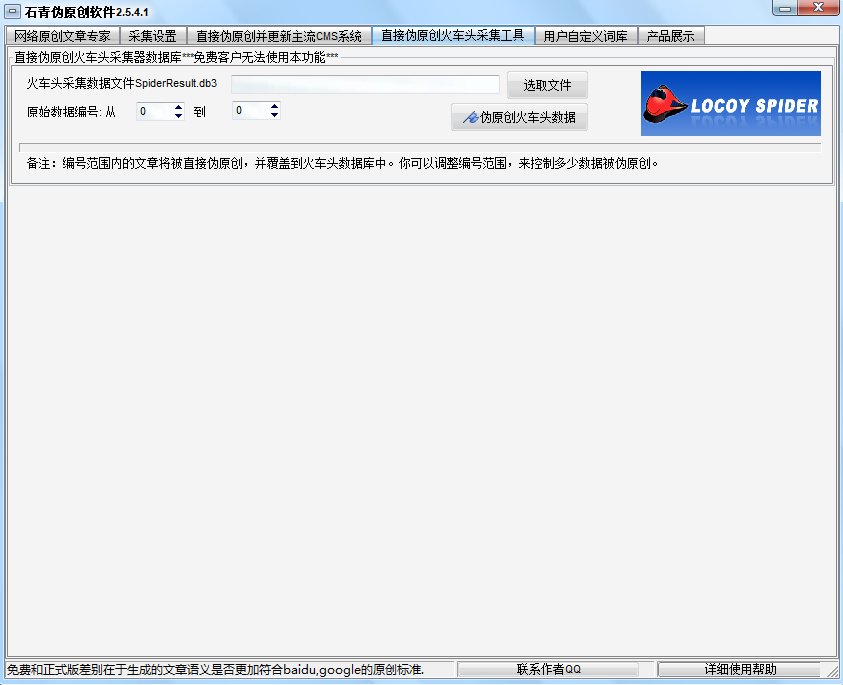This screenshot has height=685, width=843.
Task: Increase the ending 到 number value
Action: click(x=274, y=106)
